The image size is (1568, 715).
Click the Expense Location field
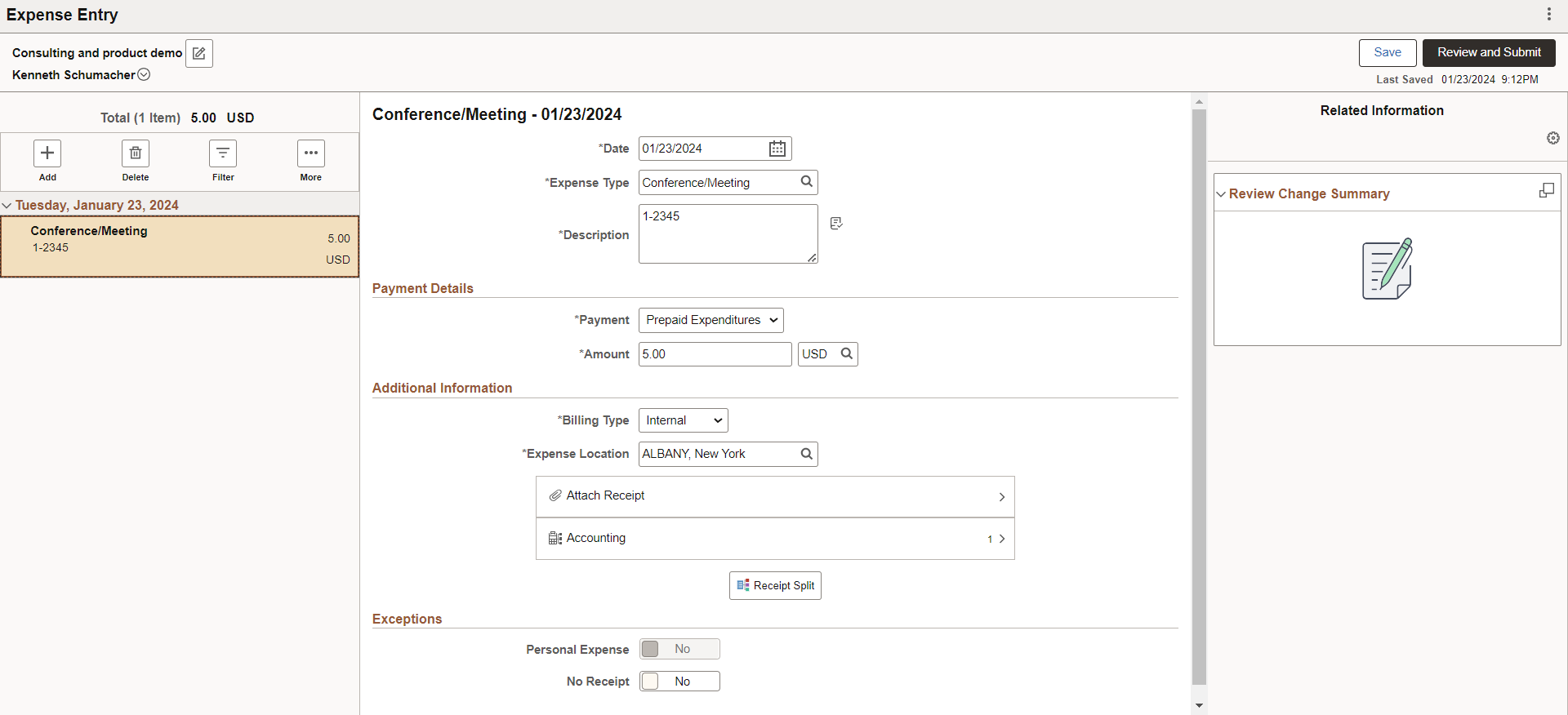tap(718, 454)
